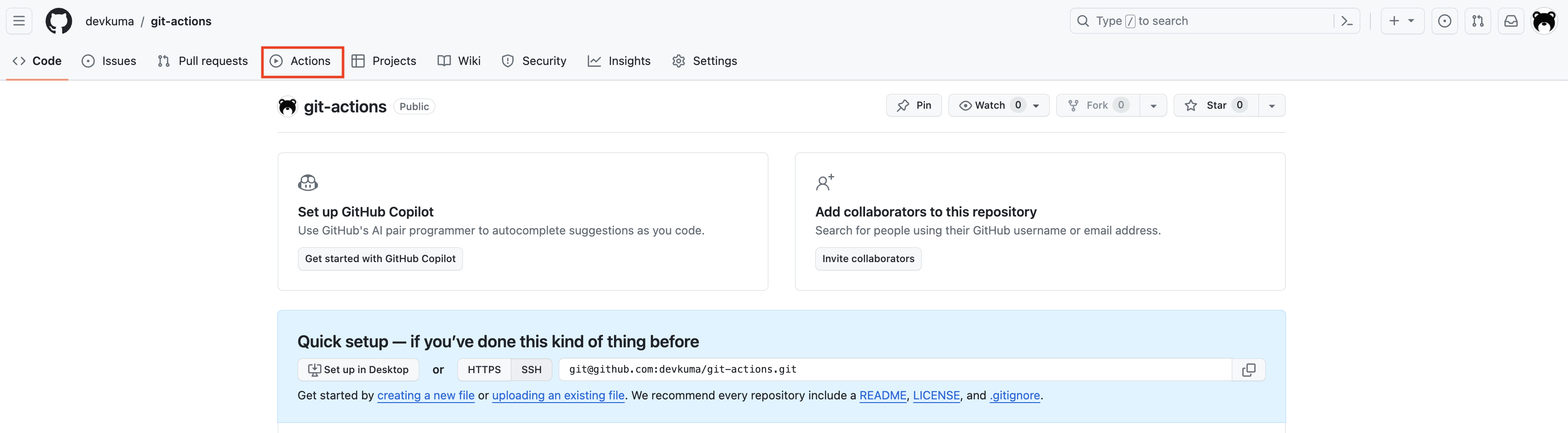Pin this repository
Image resolution: width=1568 pixels, height=433 pixels.
913,105
